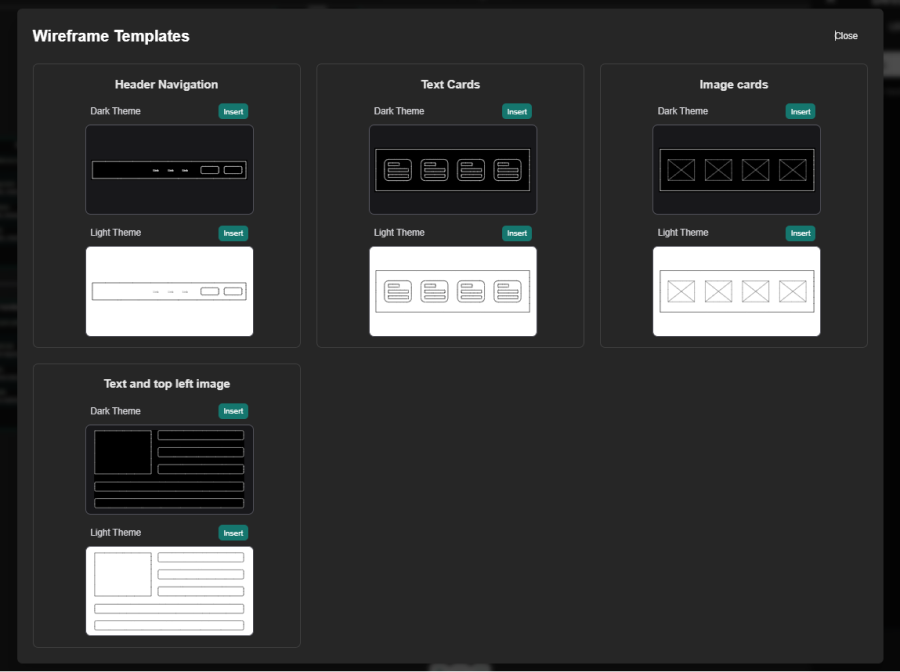Insert the light theme Image cards template
Screen dimensions: 900x672
point(800,233)
